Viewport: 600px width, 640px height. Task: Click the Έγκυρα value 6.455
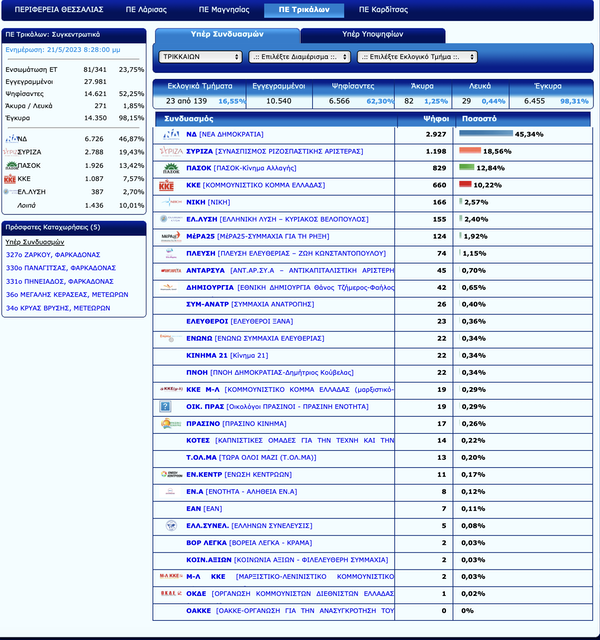click(534, 101)
